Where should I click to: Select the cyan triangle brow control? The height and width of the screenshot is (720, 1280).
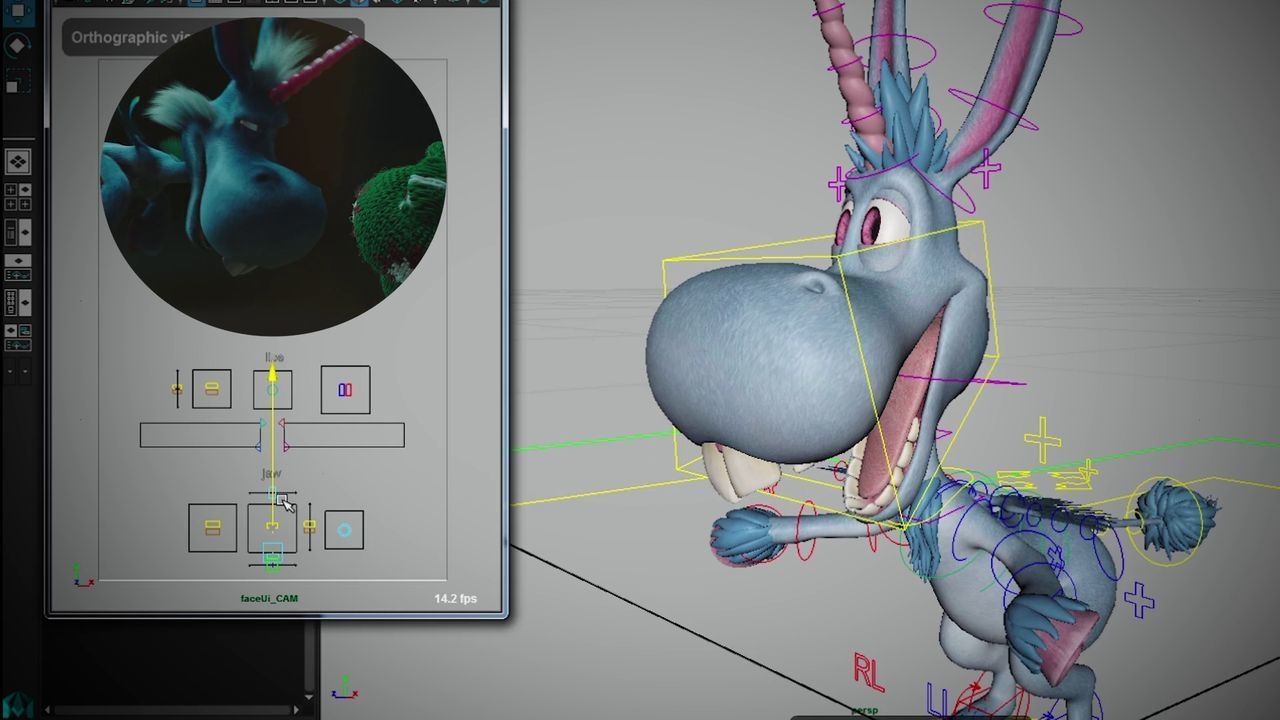(x=262, y=424)
